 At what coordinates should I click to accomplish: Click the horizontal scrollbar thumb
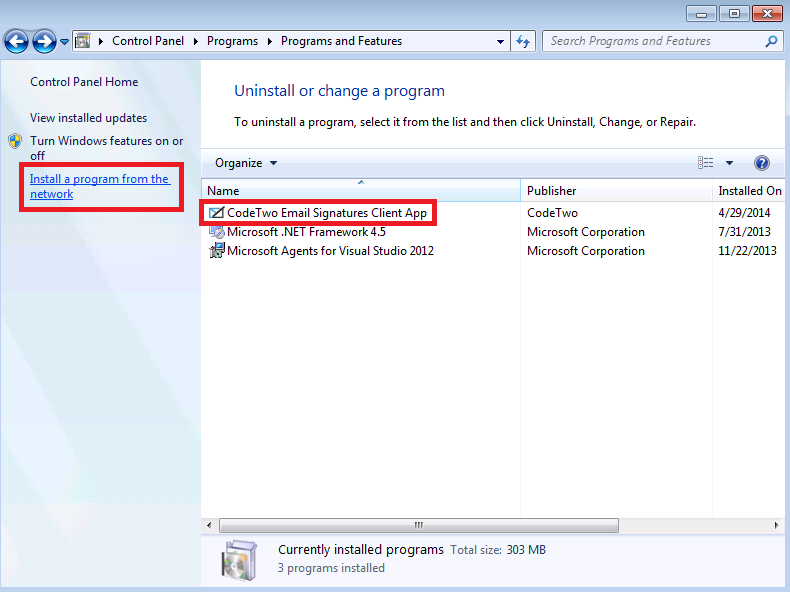coord(419,525)
